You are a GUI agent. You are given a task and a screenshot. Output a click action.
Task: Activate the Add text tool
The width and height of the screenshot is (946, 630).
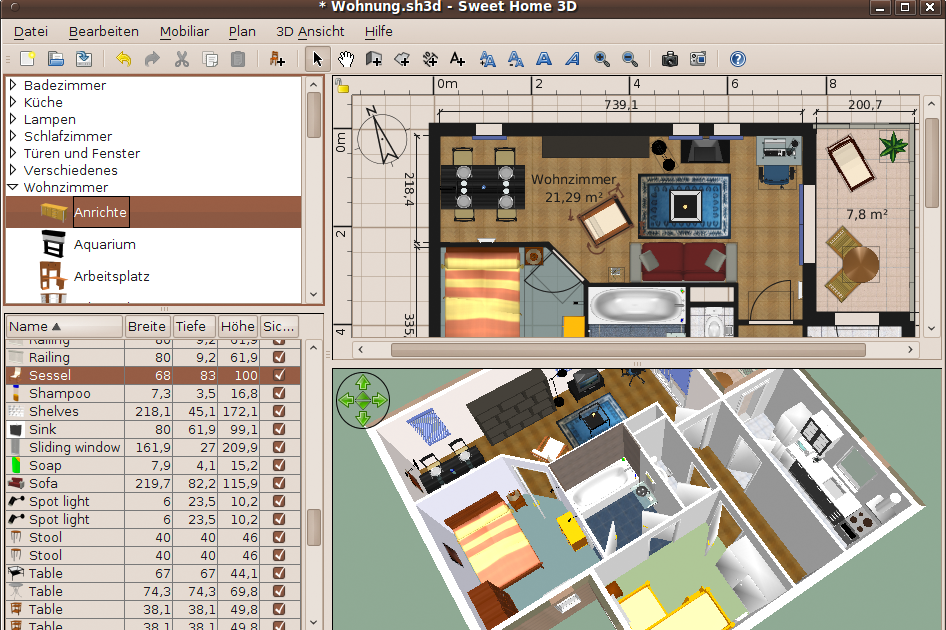point(457,59)
